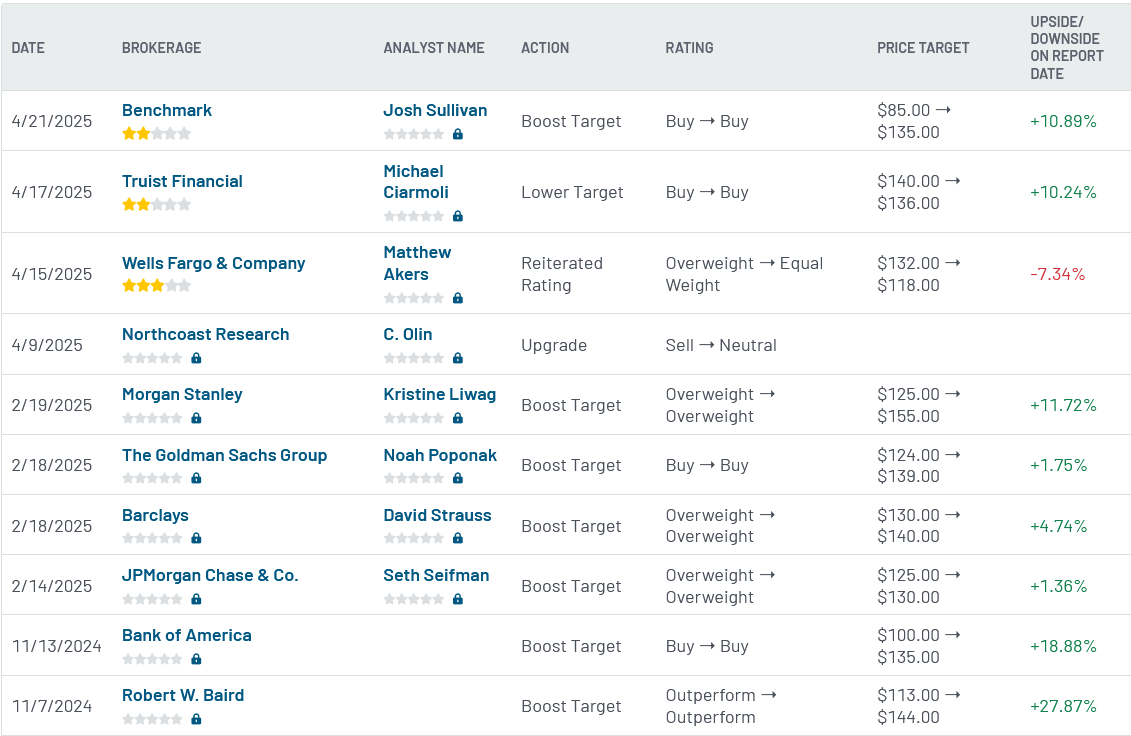Click Truist Financial's two-star rating
1131x736 pixels.
click(x=157, y=204)
